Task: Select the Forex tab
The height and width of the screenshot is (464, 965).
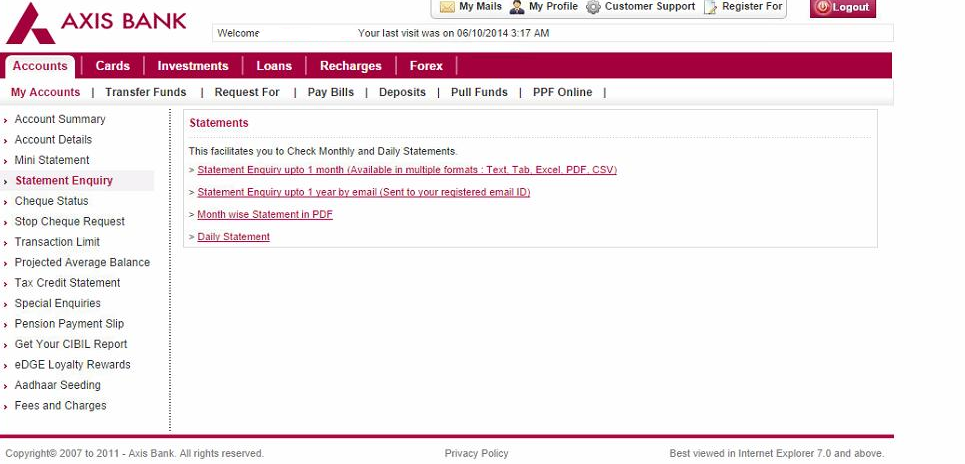Action: (x=426, y=66)
